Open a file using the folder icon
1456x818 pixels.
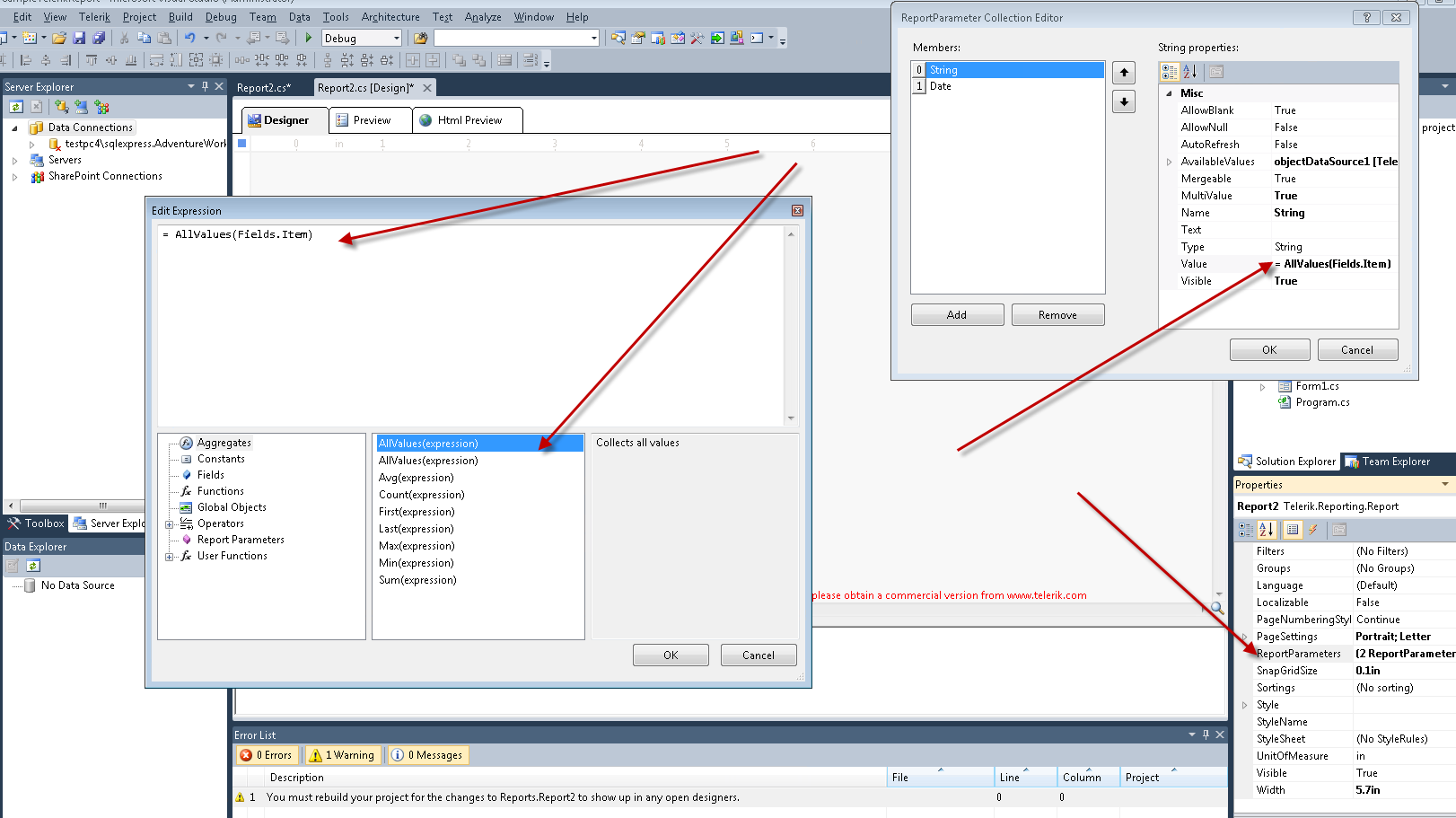point(59,38)
